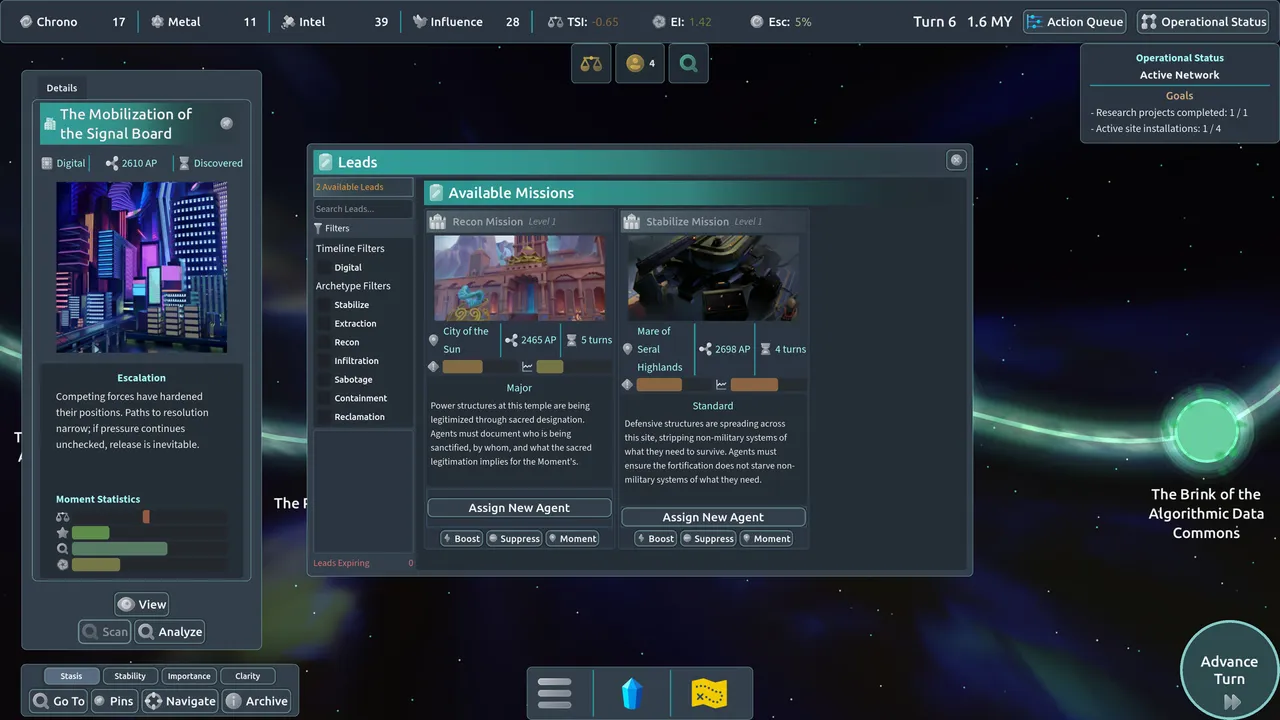Toggle the Containment archetype filter checkbox

click(324, 398)
